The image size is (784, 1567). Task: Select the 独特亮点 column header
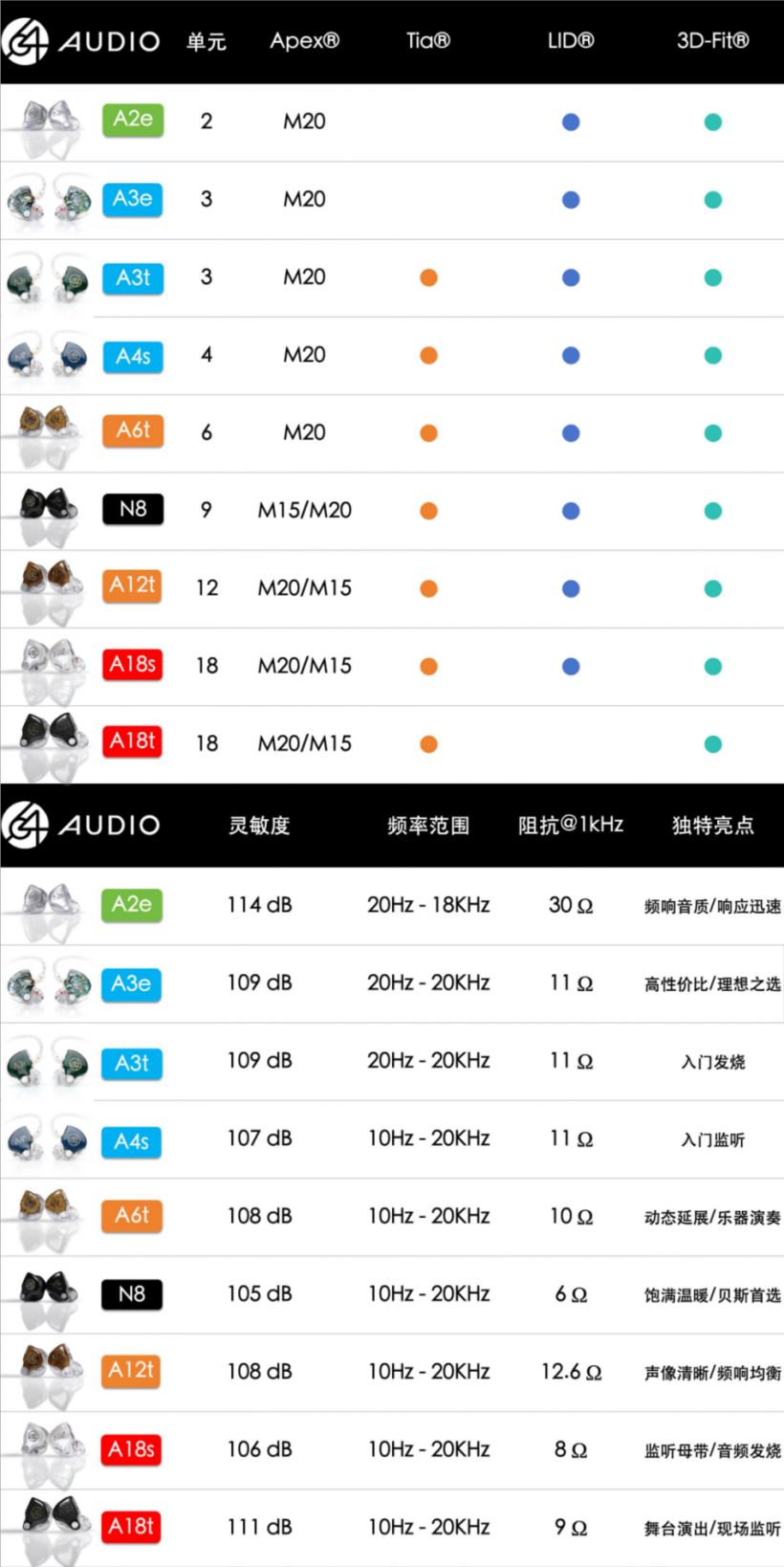pos(712,825)
